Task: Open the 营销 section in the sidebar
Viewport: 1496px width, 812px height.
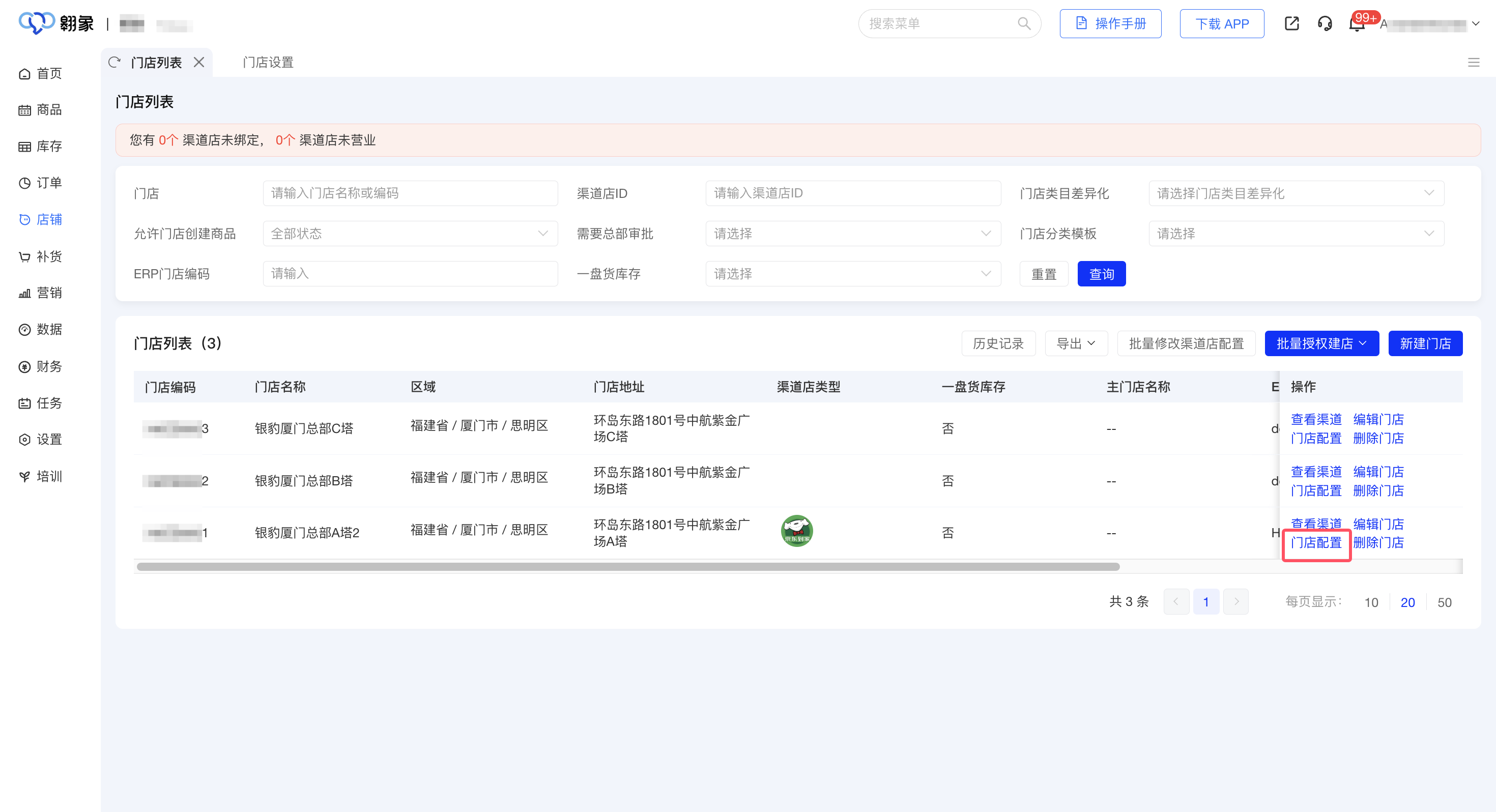Action: tap(40, 293)
